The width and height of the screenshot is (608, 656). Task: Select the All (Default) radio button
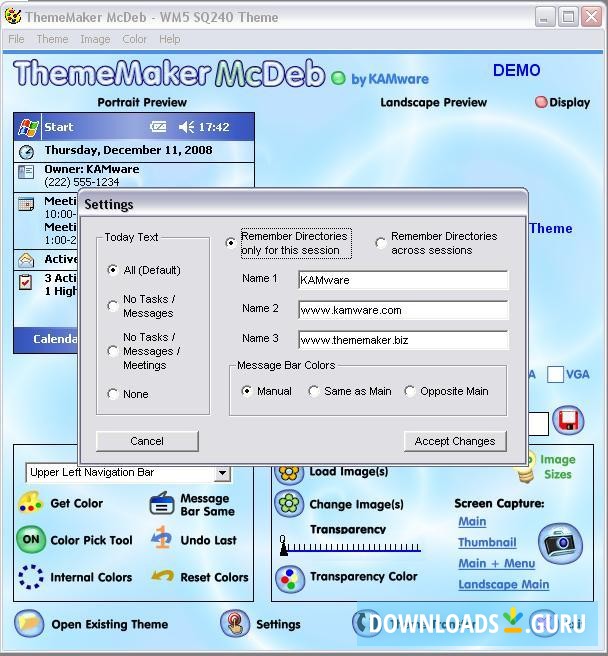[112, 270]
